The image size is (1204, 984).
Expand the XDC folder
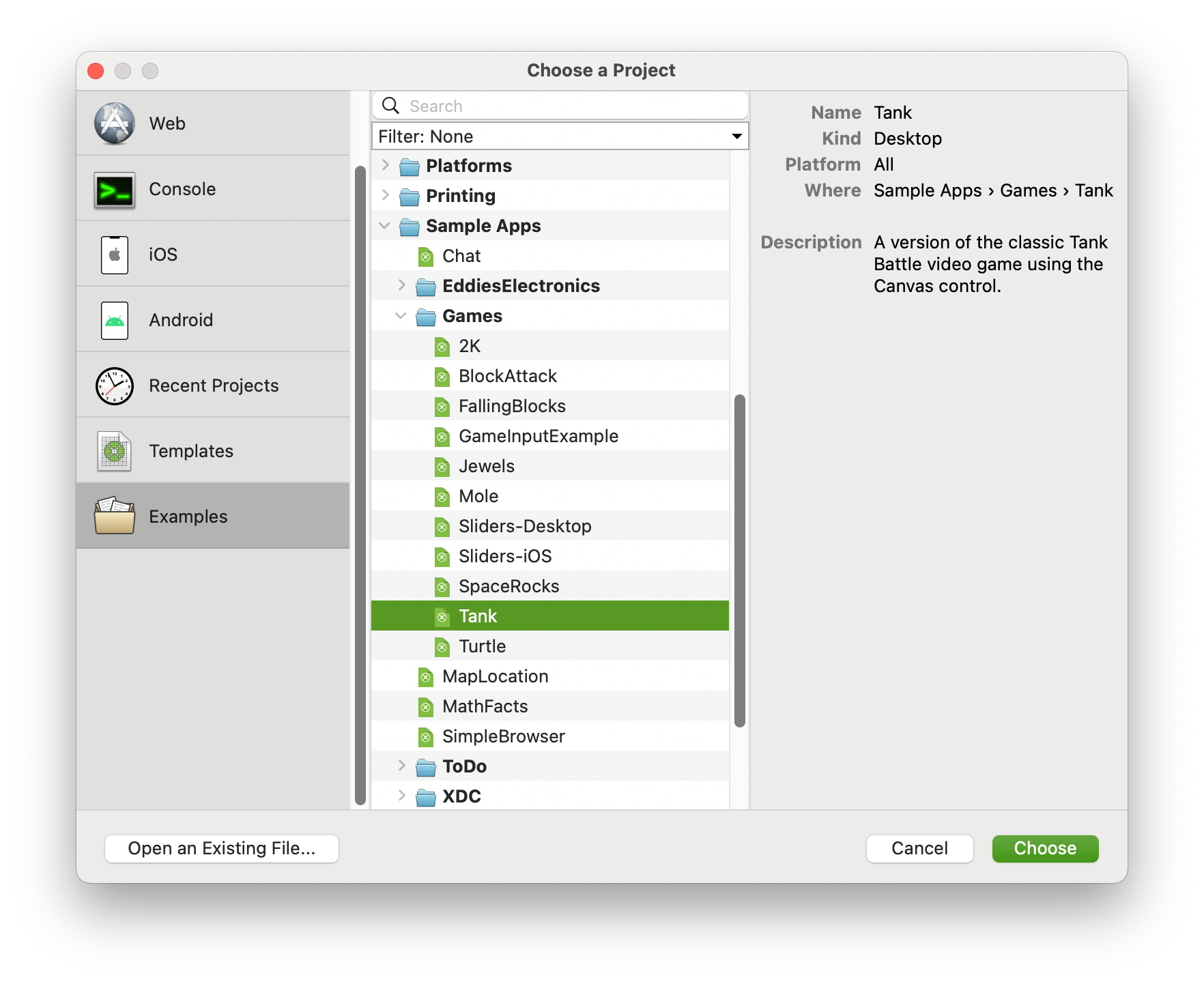[402, 796]
